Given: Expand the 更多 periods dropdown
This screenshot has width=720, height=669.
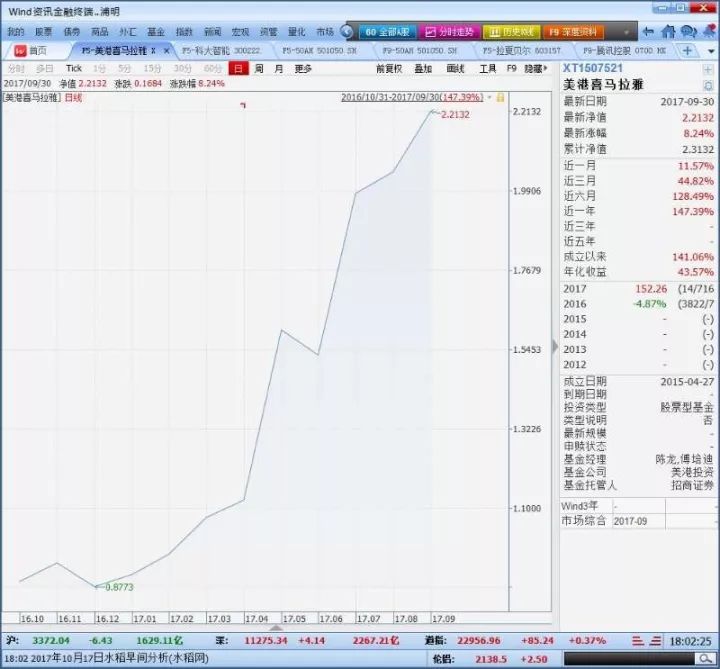Looking at the screenshot, I should pos(304,69).
